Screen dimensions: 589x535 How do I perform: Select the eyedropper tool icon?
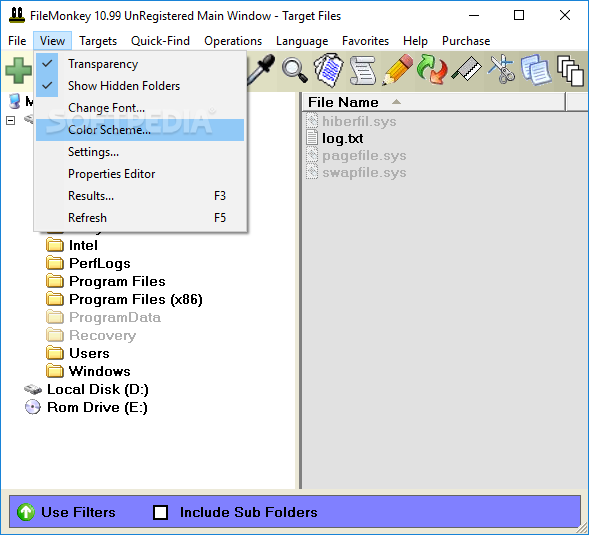tap(261, 69)
